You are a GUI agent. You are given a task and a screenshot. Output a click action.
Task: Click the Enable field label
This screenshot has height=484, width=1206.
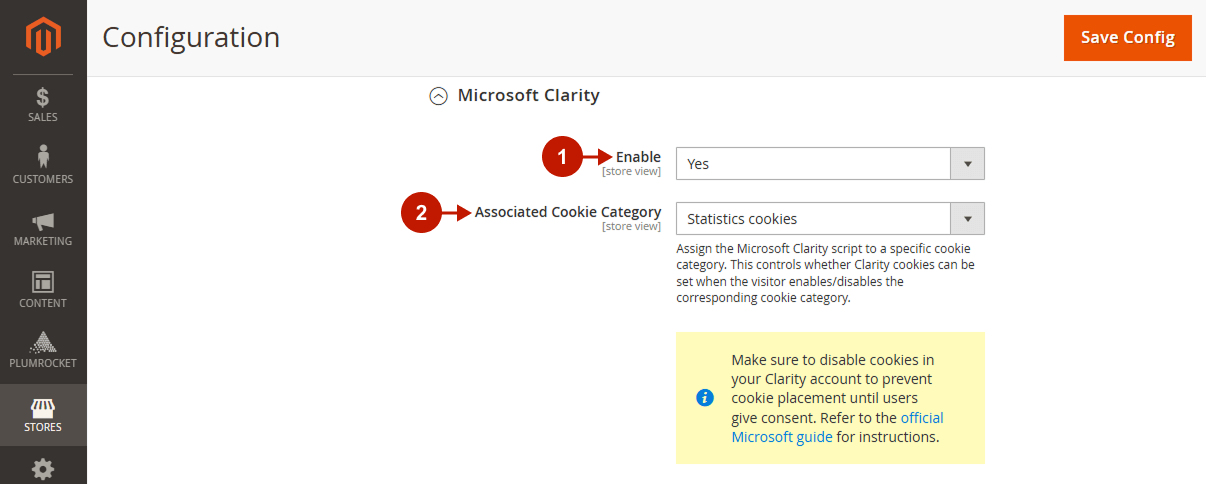(x=638, y=157)
